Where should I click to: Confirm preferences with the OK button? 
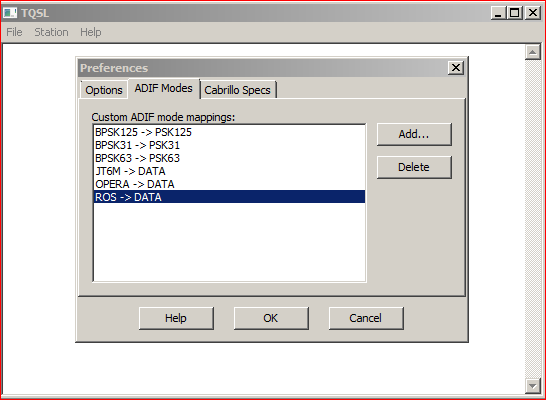pos(271,318)
